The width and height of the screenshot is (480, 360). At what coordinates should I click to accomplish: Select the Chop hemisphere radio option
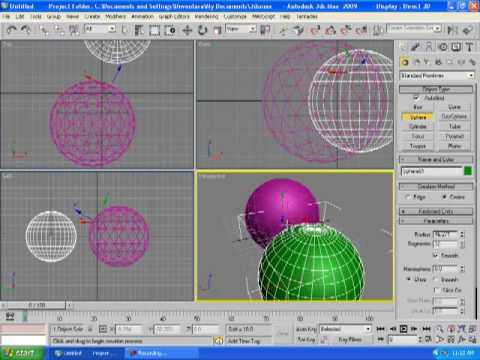408,279
